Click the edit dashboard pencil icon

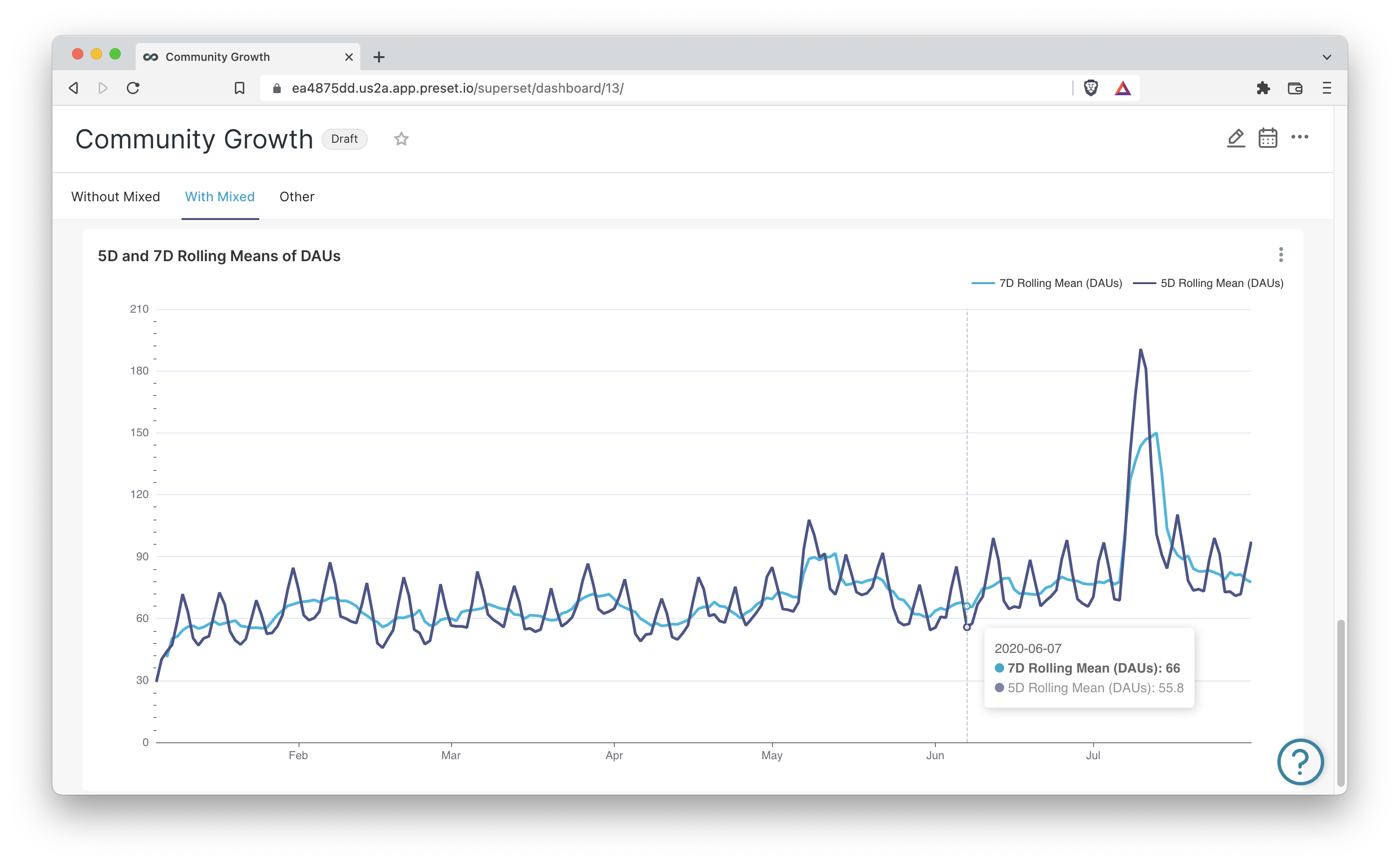tap(1235, 138)
